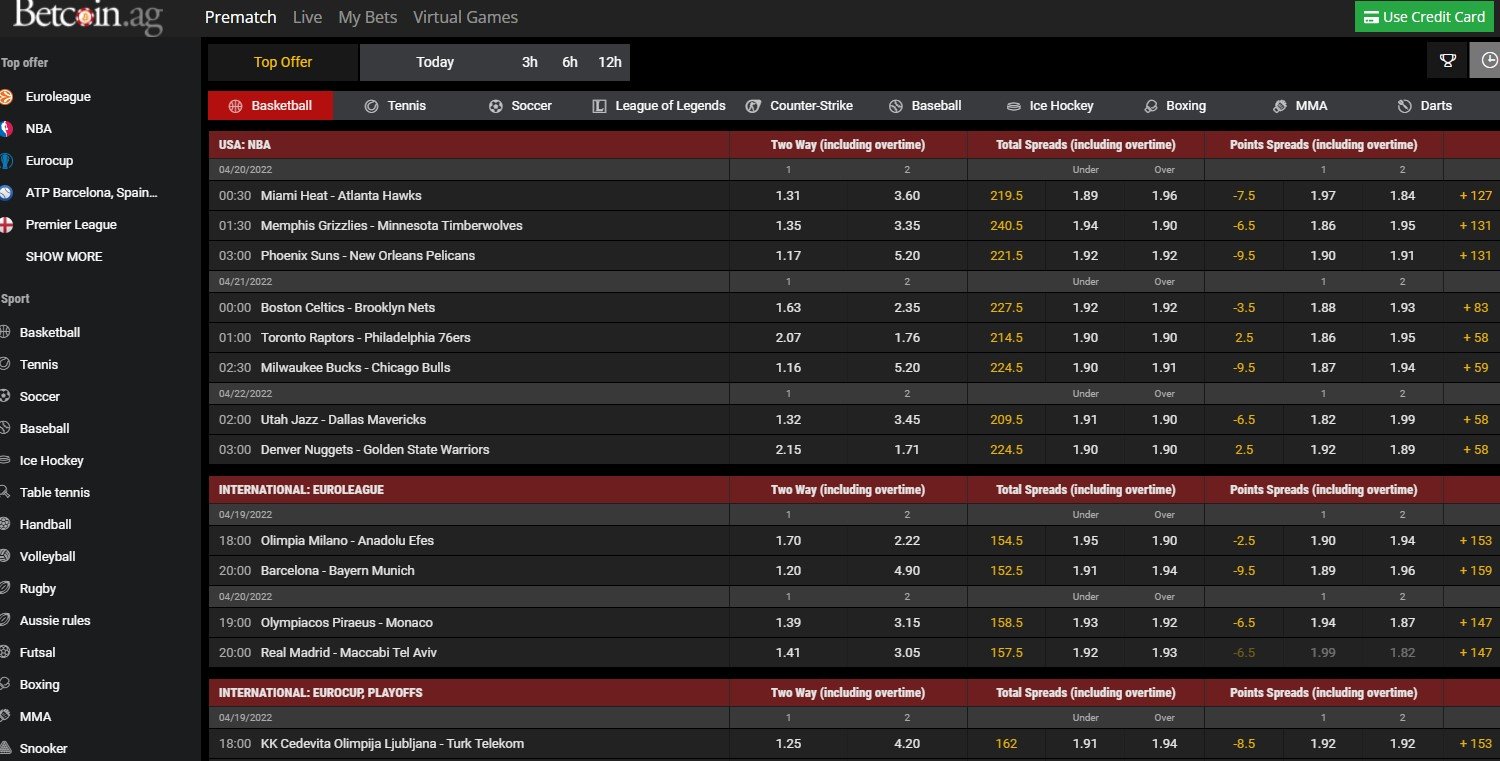1500x761 pixels.
Task: Select the Soccer sport tab
Action: pos(520,106)
